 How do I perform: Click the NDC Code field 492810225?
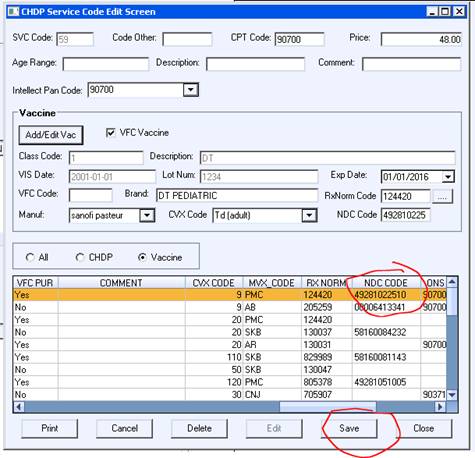pos(406,215)
